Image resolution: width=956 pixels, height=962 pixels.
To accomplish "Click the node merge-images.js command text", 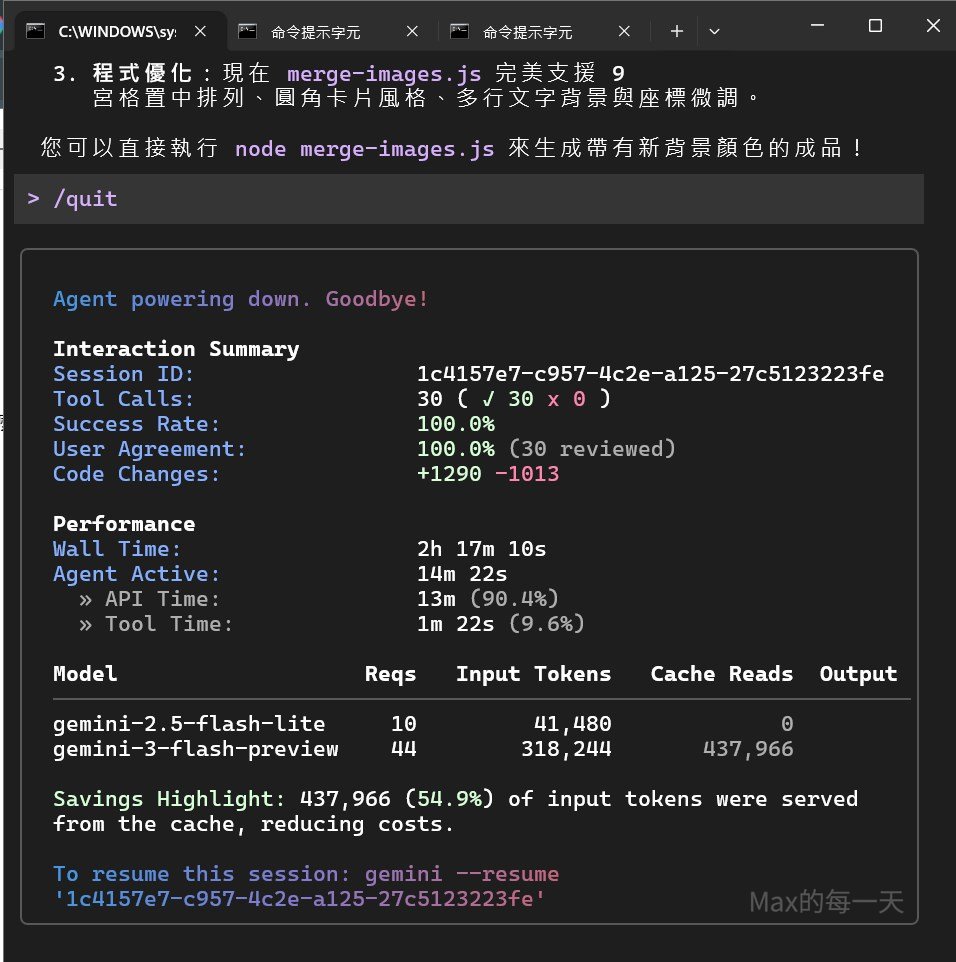I will pyautogui.click(x=364, y=149).
